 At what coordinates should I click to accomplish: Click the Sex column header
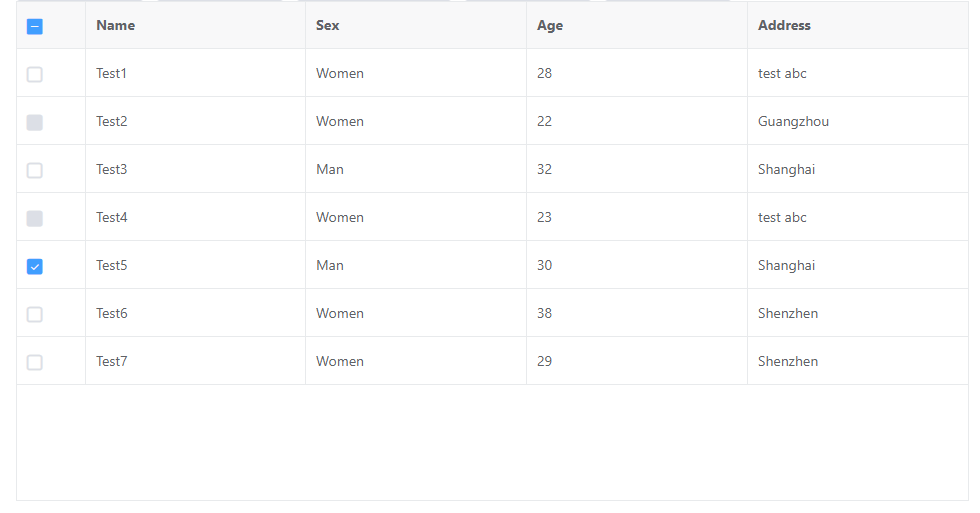pyautogui.click(x=328, y=26)
